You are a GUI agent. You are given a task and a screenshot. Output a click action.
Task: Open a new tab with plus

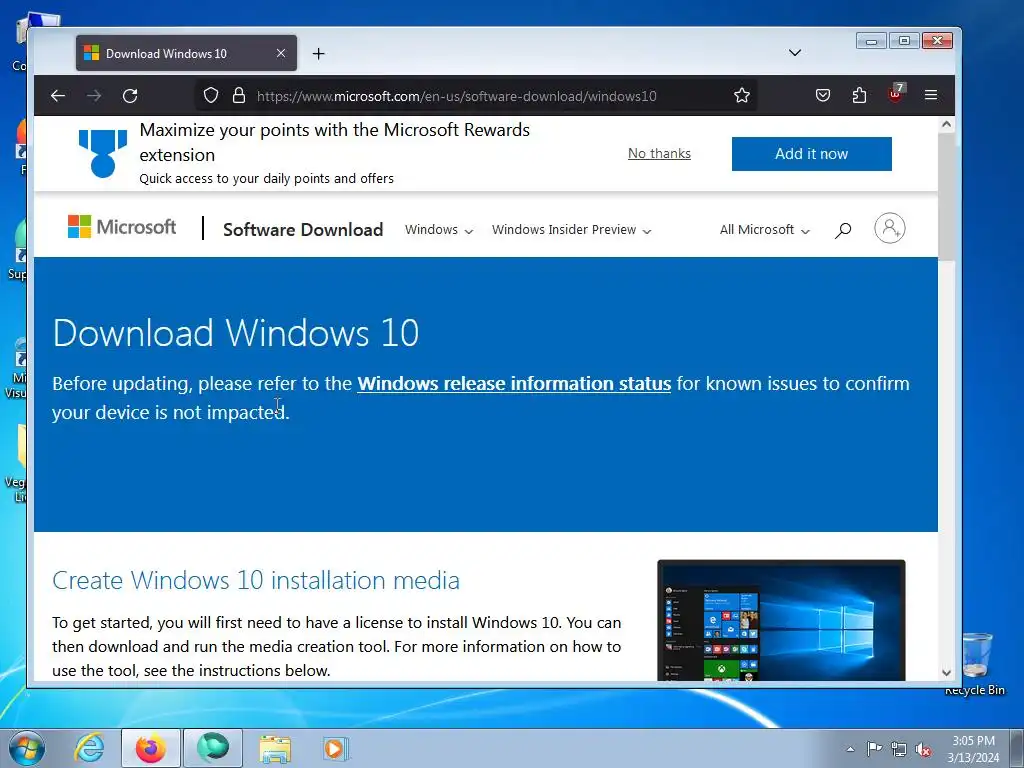tap(319, 54)
